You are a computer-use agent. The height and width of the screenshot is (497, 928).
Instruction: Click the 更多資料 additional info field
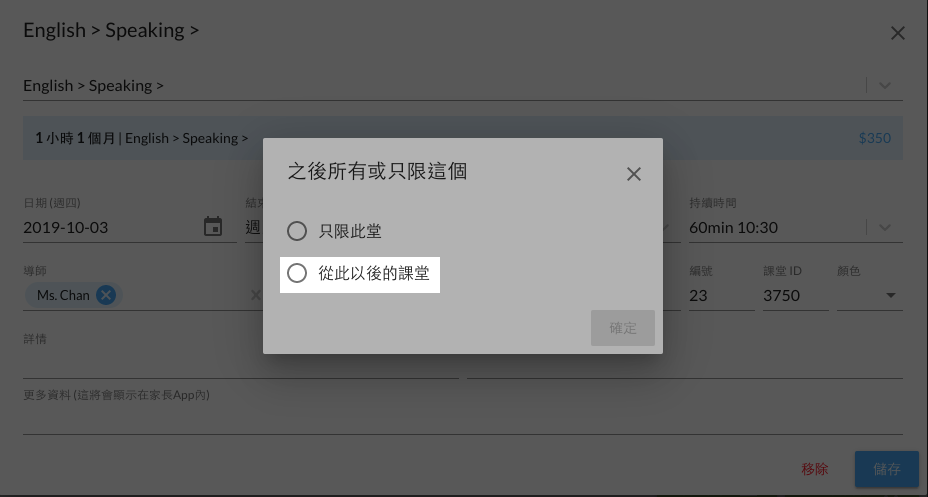coord(463,420)
